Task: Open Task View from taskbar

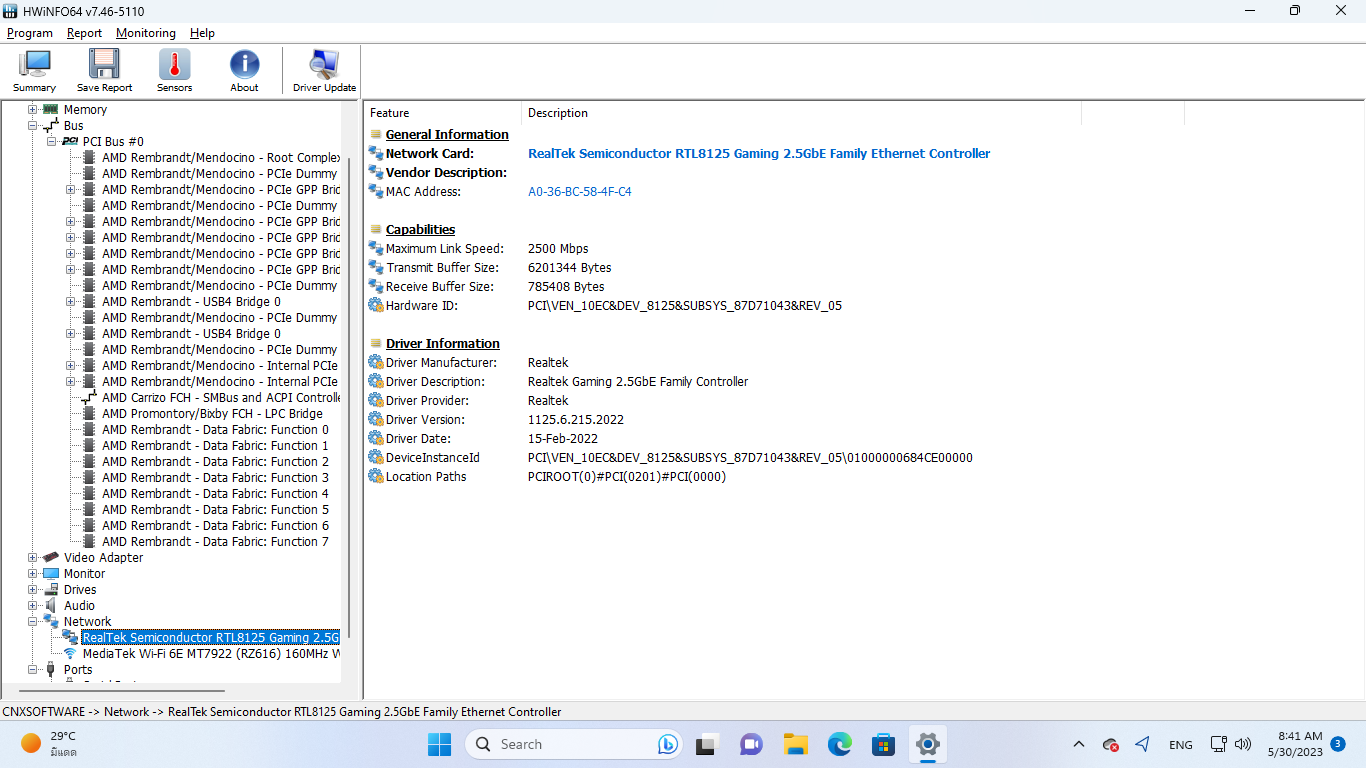Action: coord(709,744)
